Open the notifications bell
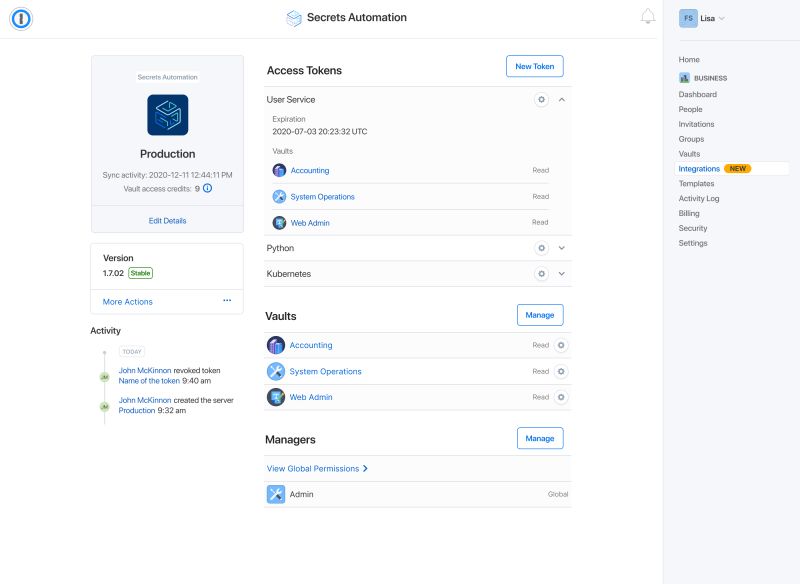The height and width of the screenshot is (584, 800). tap(648, 16)
